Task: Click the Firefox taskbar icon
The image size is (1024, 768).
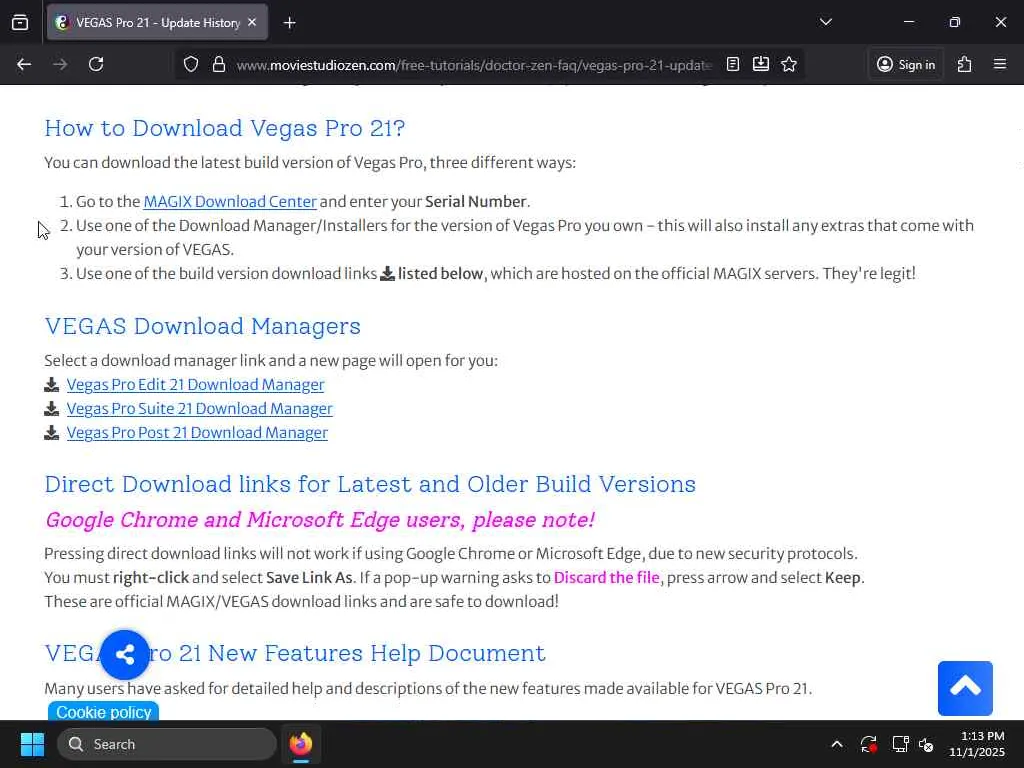Action: [301, 744]
